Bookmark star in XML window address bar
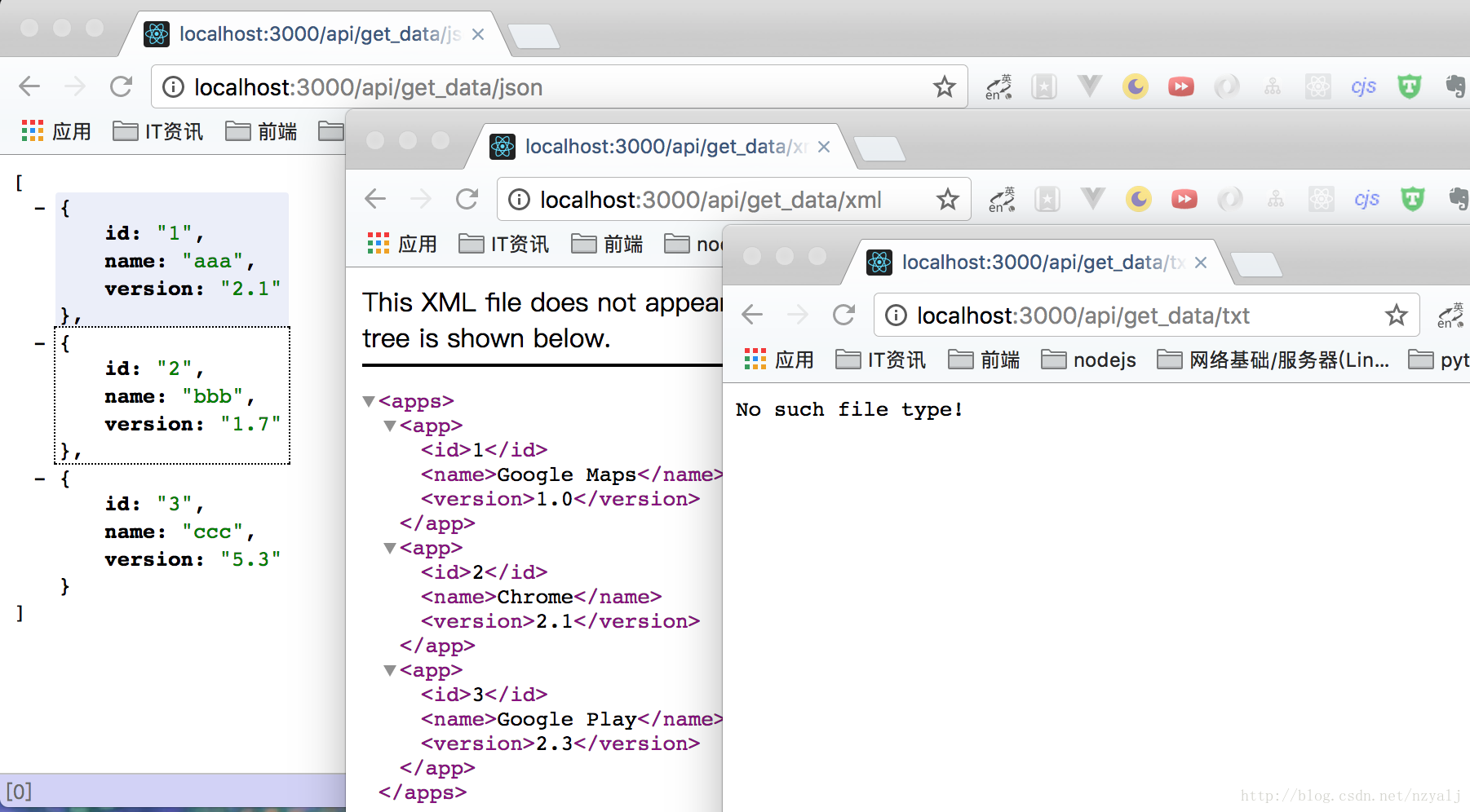The image size is (1470, 812). click(x=947, y=199)
